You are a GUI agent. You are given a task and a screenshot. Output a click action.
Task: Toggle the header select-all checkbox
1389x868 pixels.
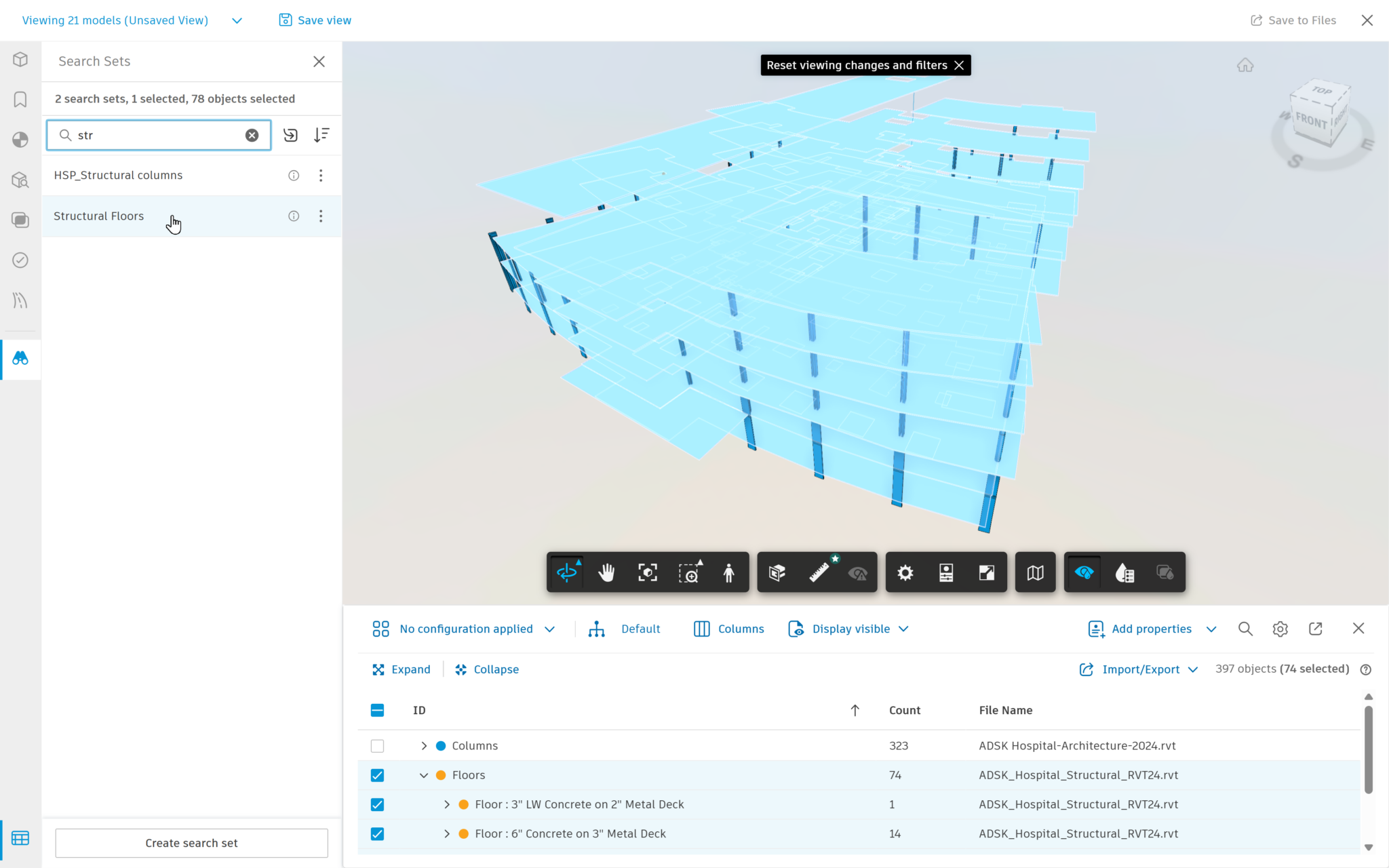pos(378,710)
